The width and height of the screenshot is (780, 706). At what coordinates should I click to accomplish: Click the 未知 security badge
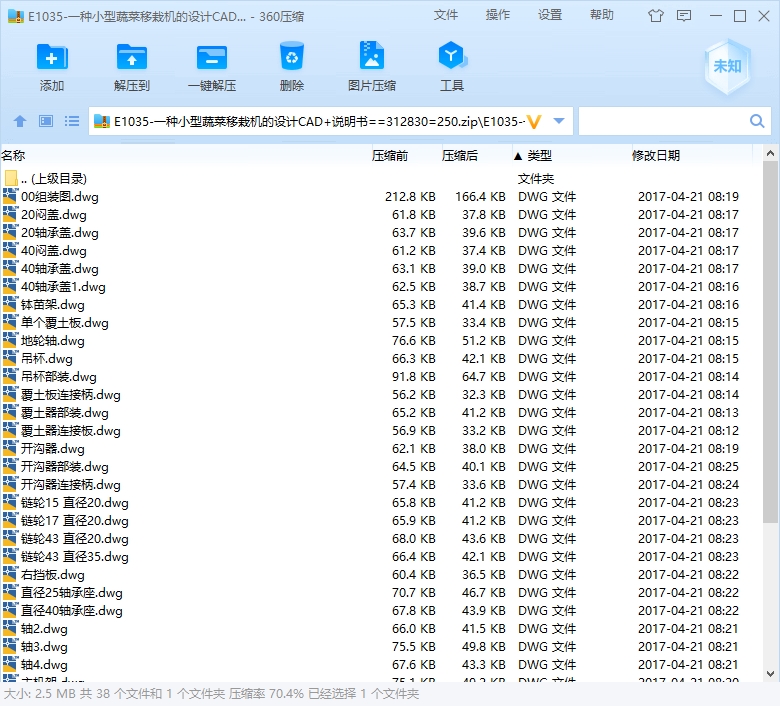pyautogui.click(x=727, y=66)
